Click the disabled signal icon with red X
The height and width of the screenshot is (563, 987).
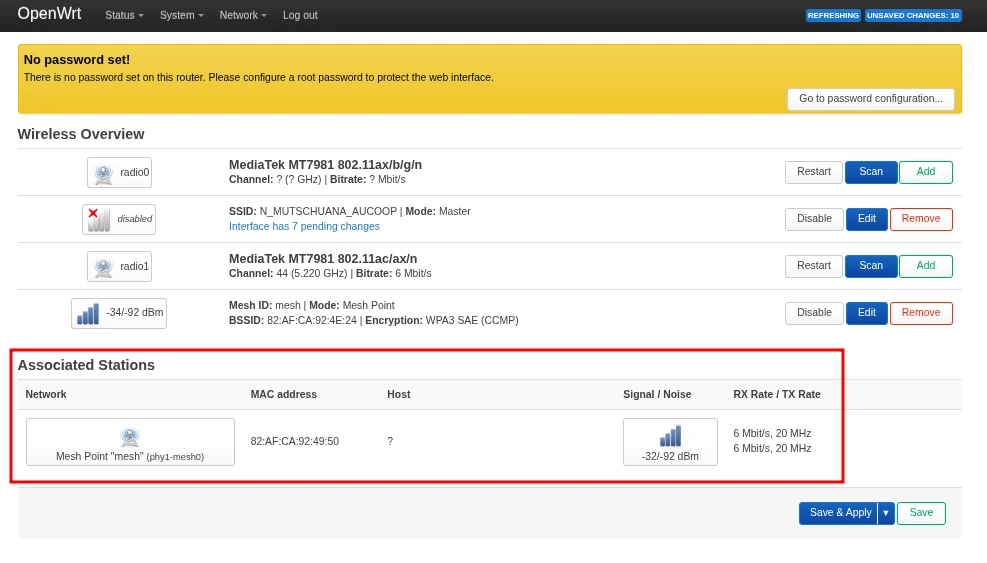pos(99,220)
